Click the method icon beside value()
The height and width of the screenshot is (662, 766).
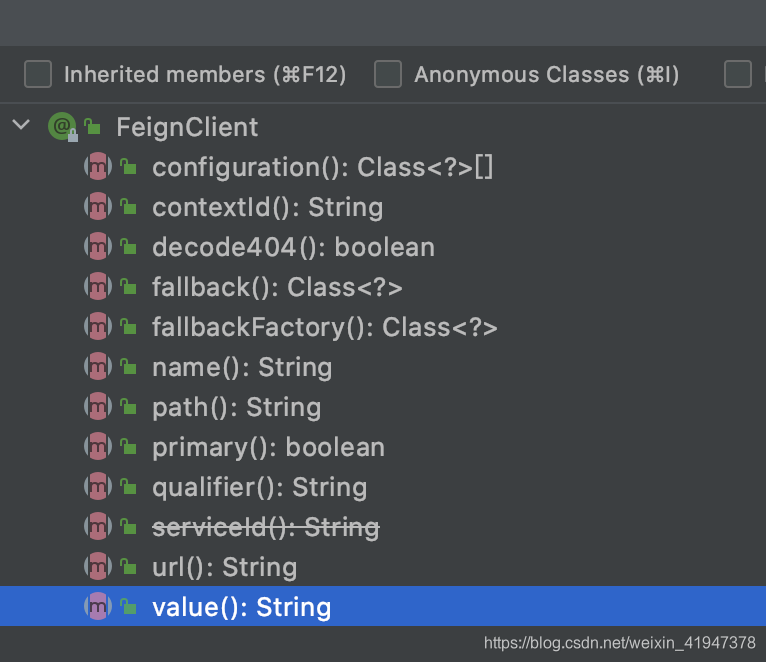pos(98,606)
